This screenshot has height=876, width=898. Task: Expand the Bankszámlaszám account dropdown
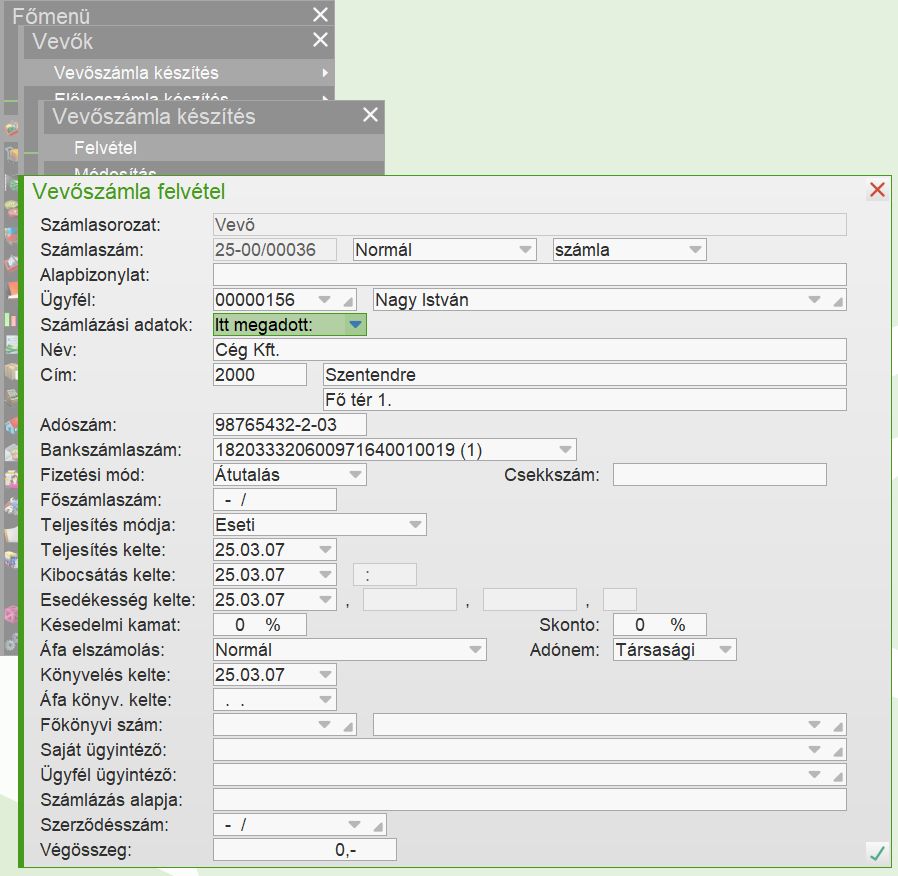point(564,450)
